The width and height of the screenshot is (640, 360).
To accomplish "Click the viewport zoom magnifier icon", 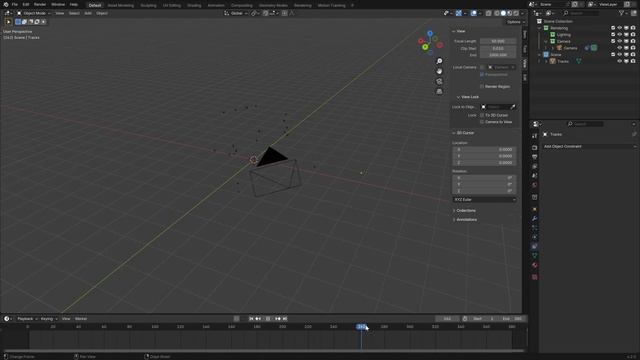I will (x=439, y=61).
